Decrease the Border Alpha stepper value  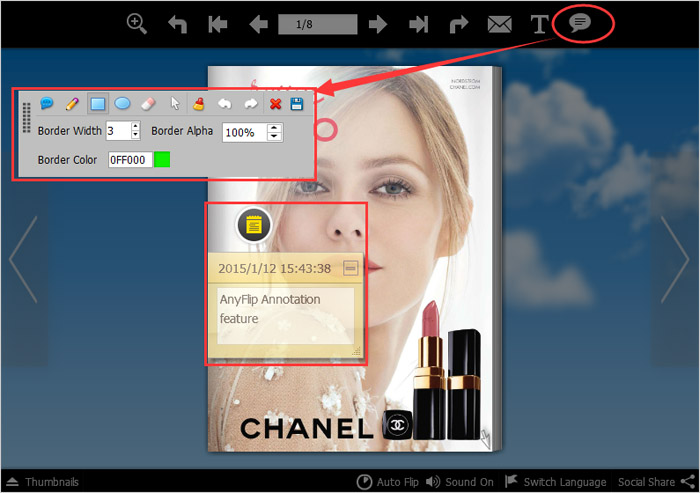(x=274, y=137)
